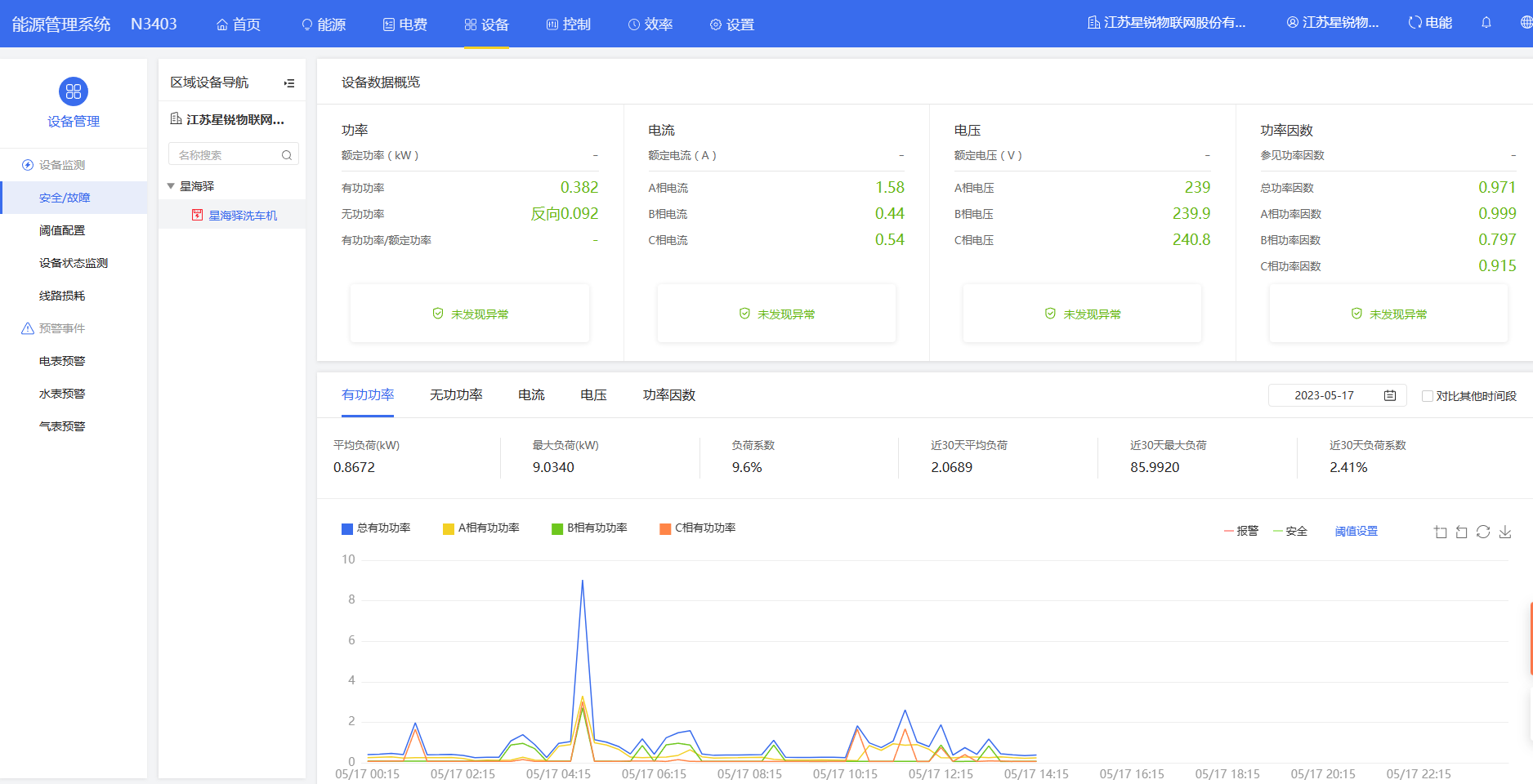The width and height of the screenshot is (1533, 784).
Task: Open 能源 top menu
Action: point(324,24)
